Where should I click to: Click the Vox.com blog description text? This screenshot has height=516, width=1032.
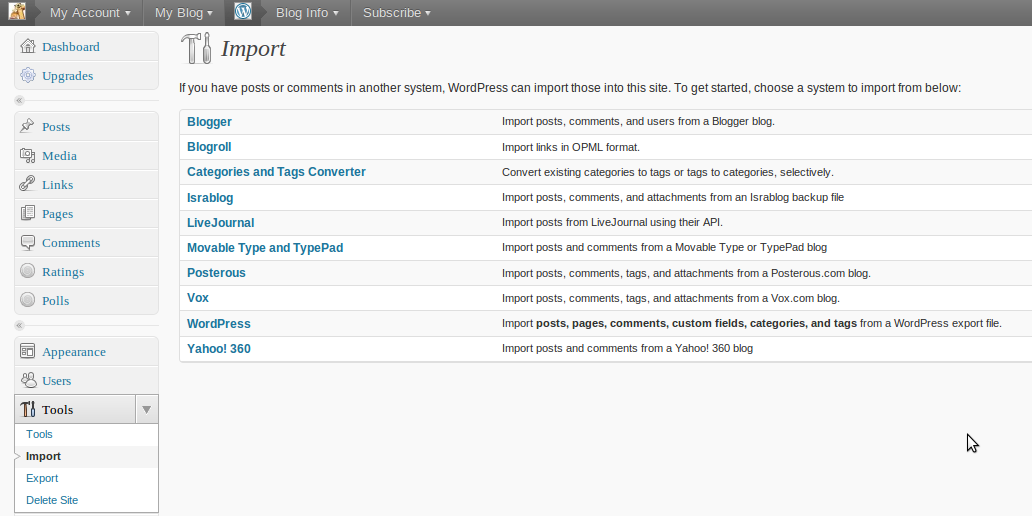(671, 298)
